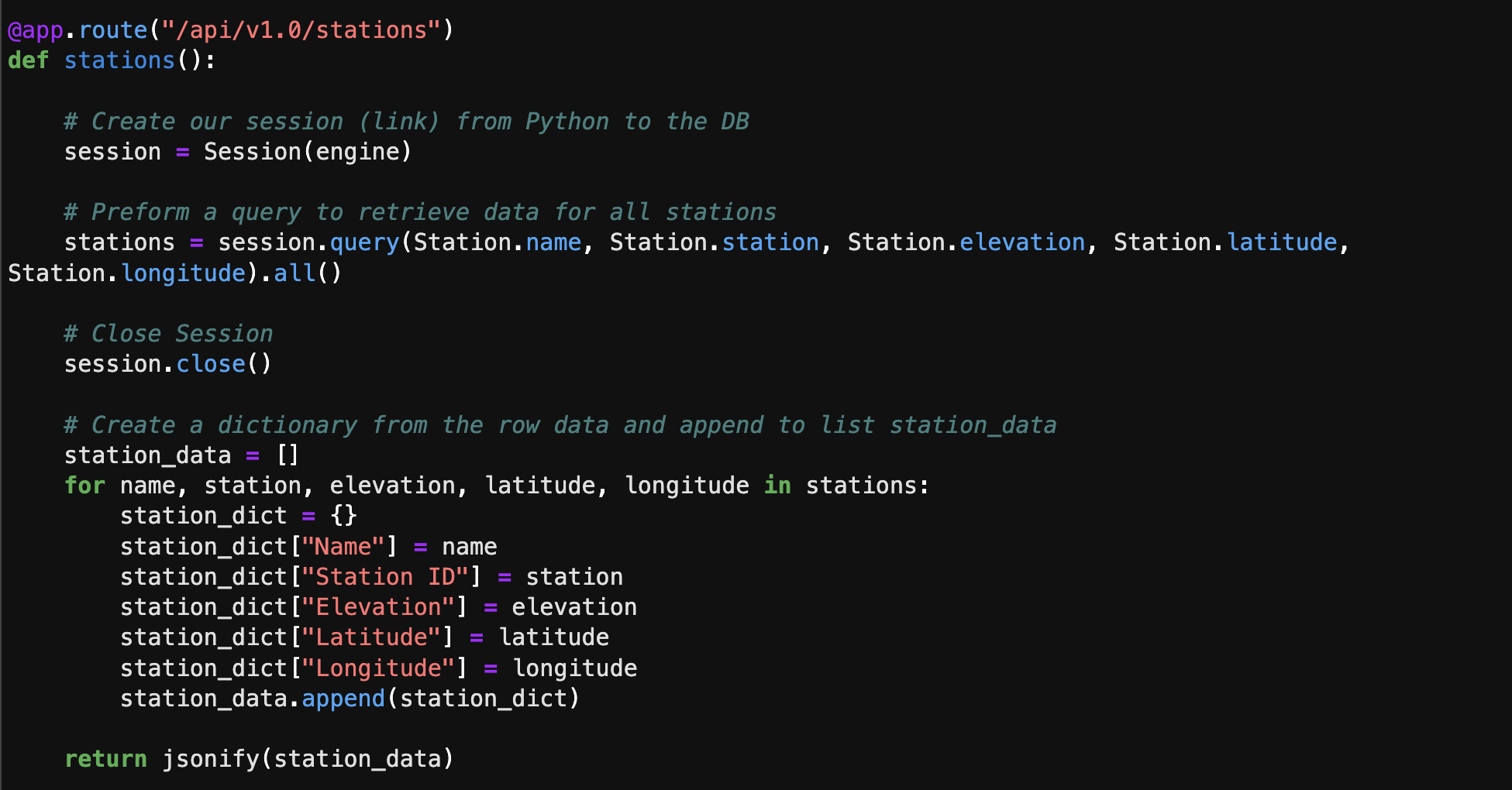1512x790 pixels.
Task: Click the .all() method call
Action: tap(302, 273)
